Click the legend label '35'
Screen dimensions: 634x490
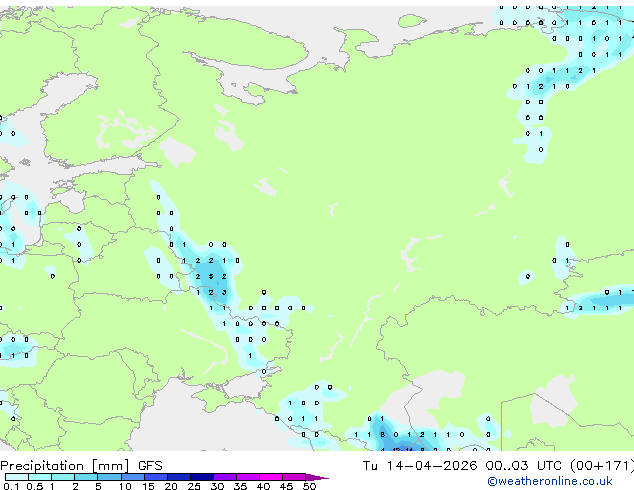click(x=240, y=486)
